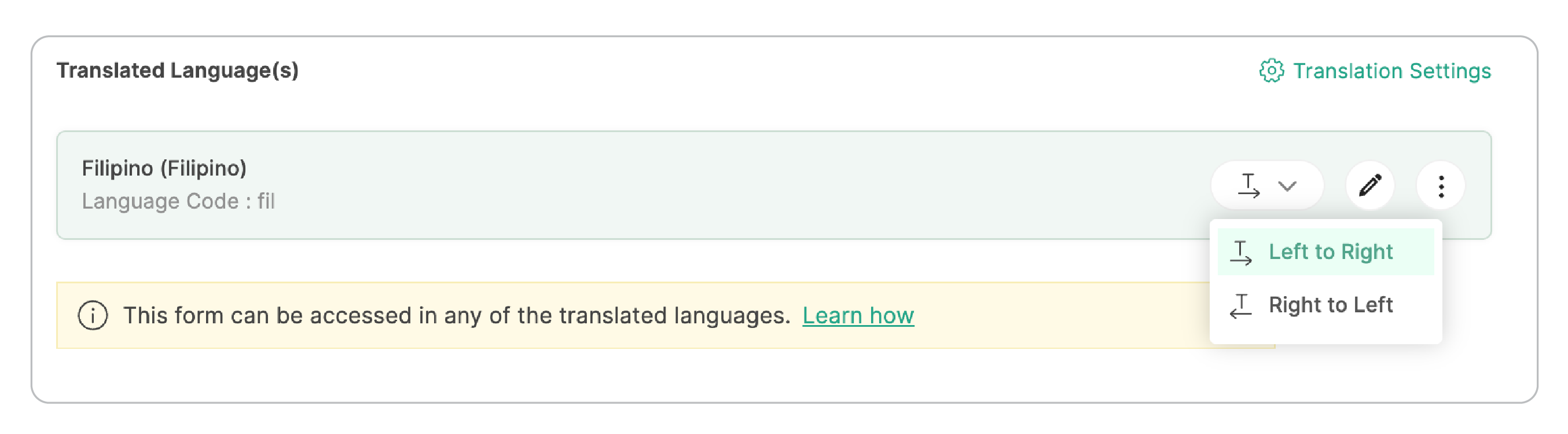Click the info circle icon in banner
This screenshot has height=434, width=1568.
pos(93,315)
